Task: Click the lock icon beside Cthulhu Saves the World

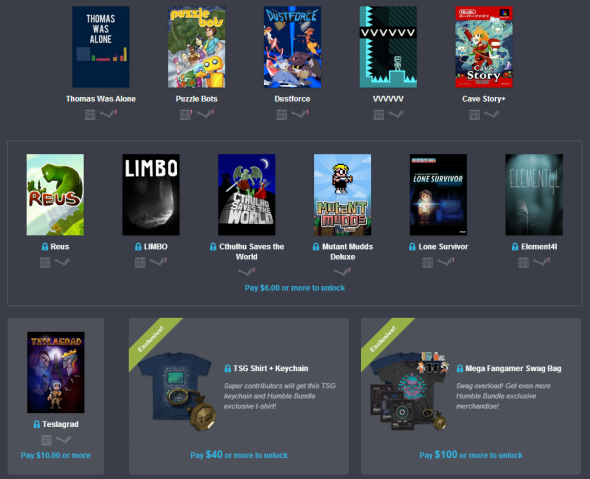Action: pos(213,247)
